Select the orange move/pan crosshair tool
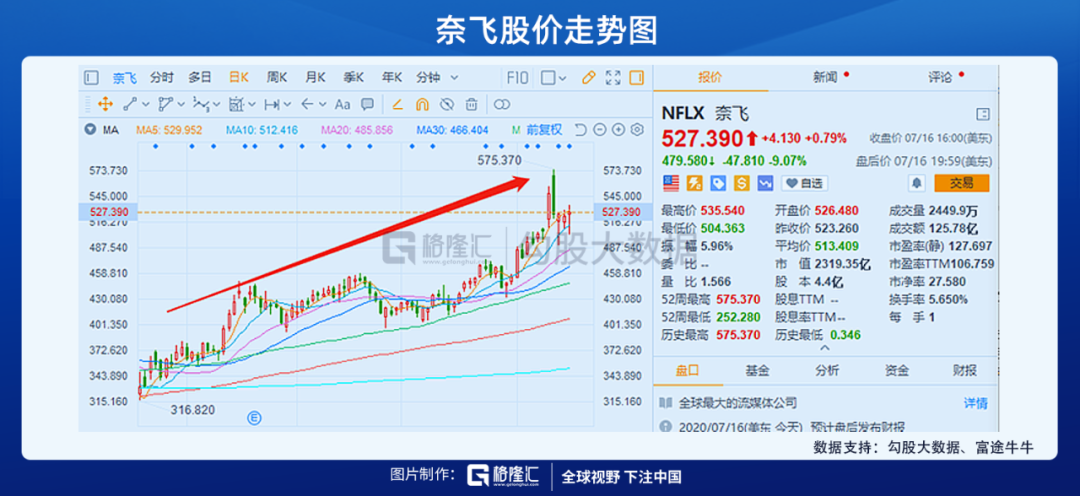 (x=105, y=105)
